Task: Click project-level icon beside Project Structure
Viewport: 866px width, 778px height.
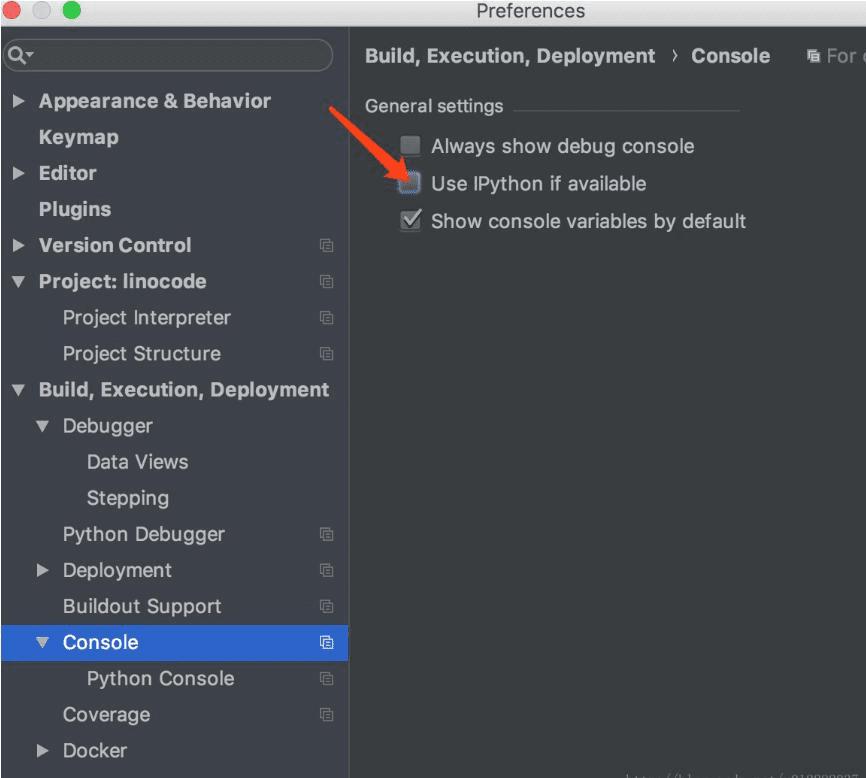Action: (326, 354)
